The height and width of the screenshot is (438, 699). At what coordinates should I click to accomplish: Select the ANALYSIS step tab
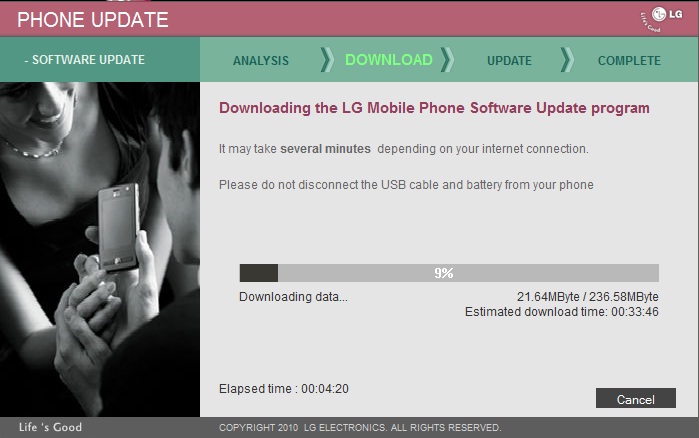click(x=261, y=60)
